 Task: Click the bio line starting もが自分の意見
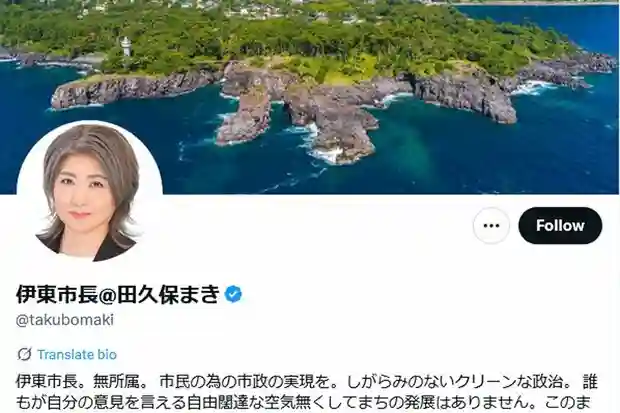pos(304,403)
